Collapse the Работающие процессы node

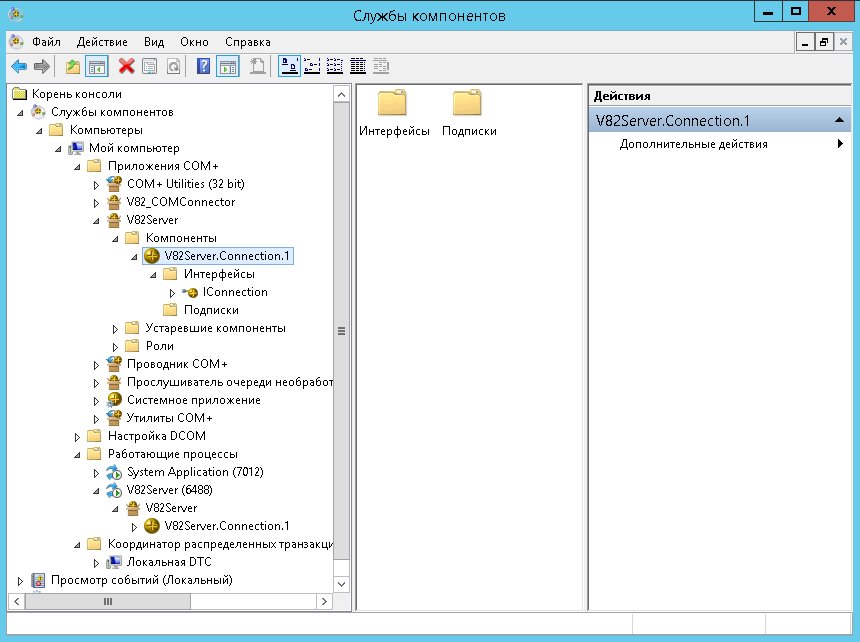77,455
